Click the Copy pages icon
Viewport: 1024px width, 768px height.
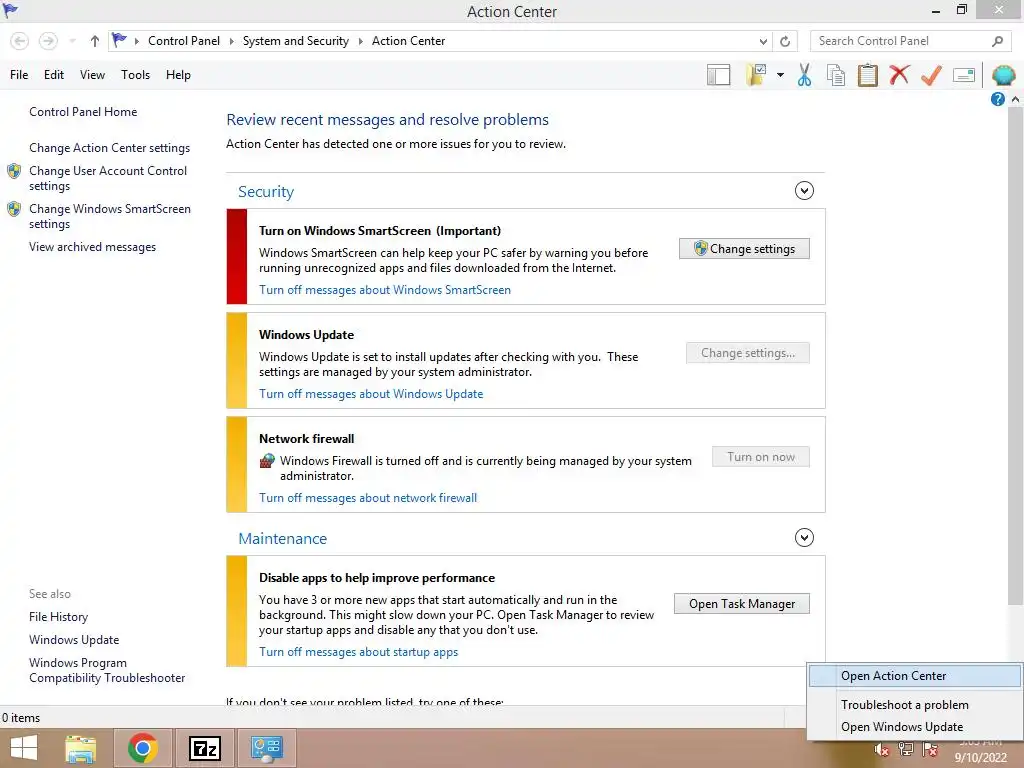[x=836, y=75]
